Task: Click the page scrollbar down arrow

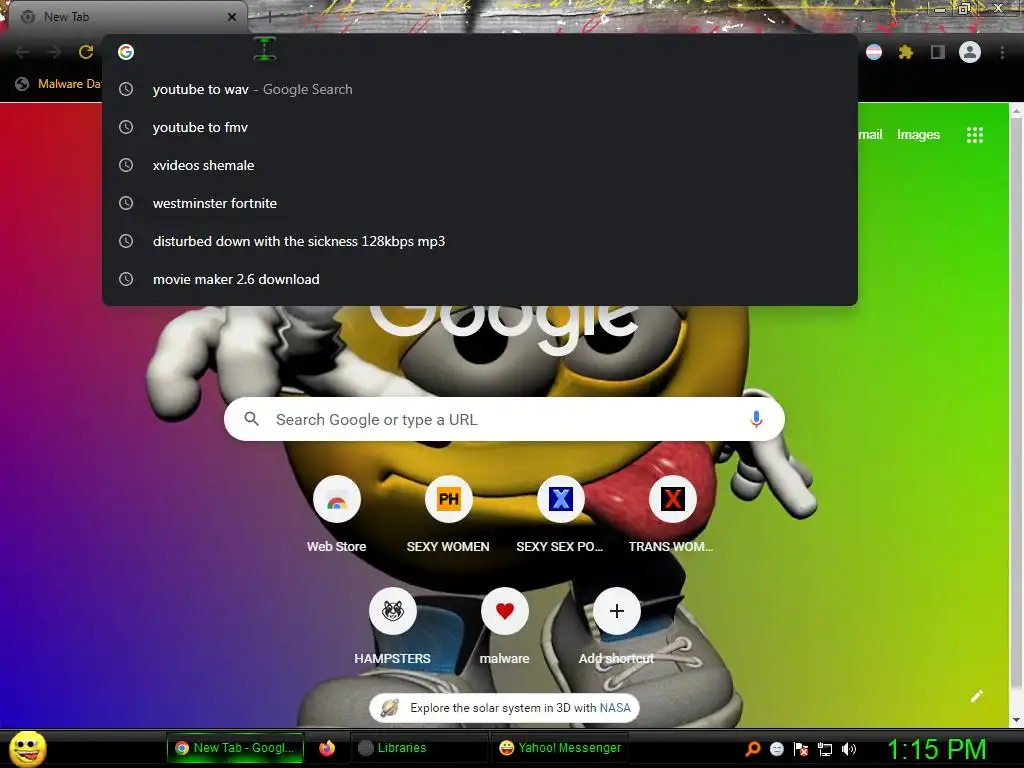Action: 1017,720
